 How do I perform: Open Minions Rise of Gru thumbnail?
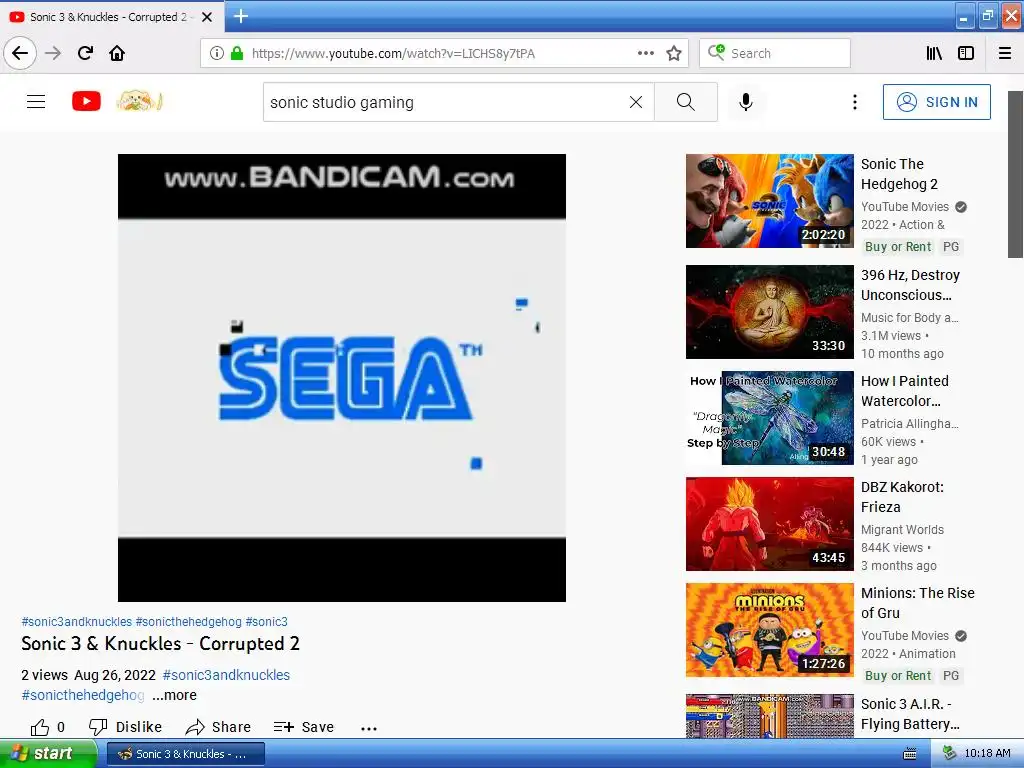(x=769, y=630)
